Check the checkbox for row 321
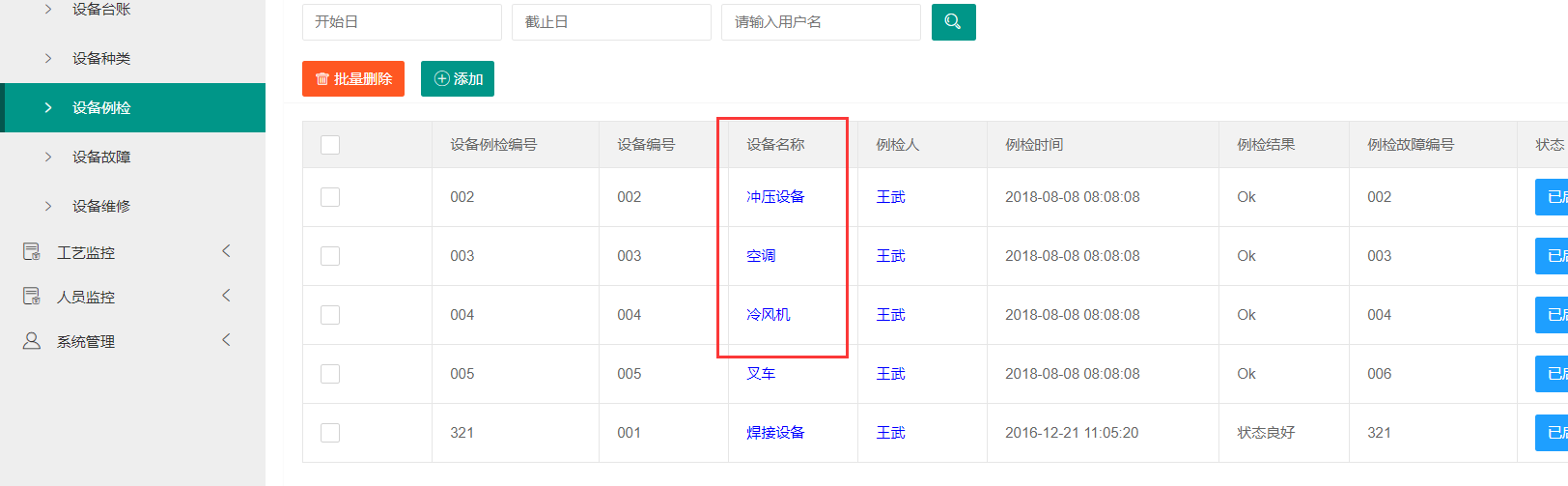 click(330, 433)
